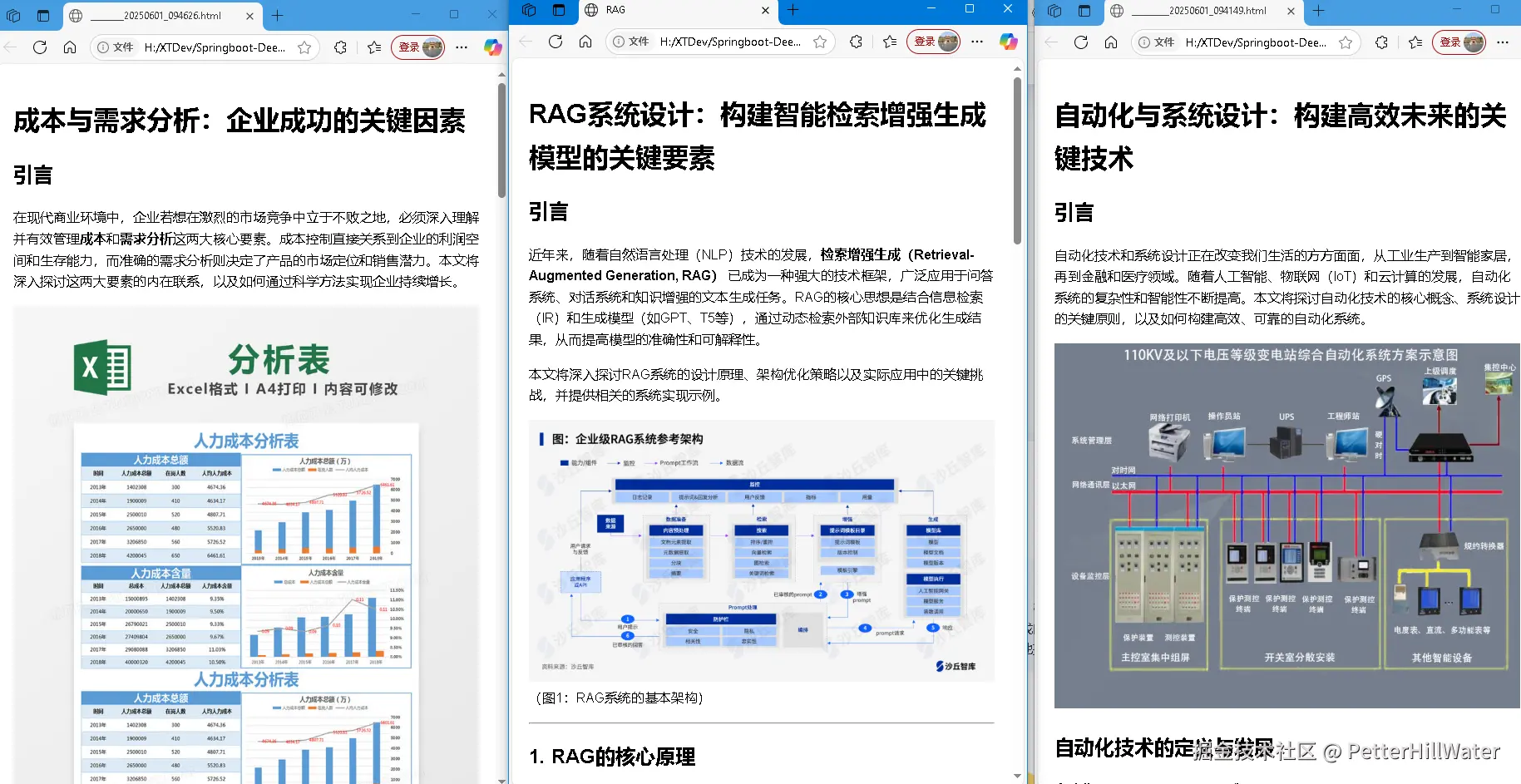Screen dimensions: 1521x784
Task: Favorite this page star in left window address bar
Action: [x=304, y=47]
